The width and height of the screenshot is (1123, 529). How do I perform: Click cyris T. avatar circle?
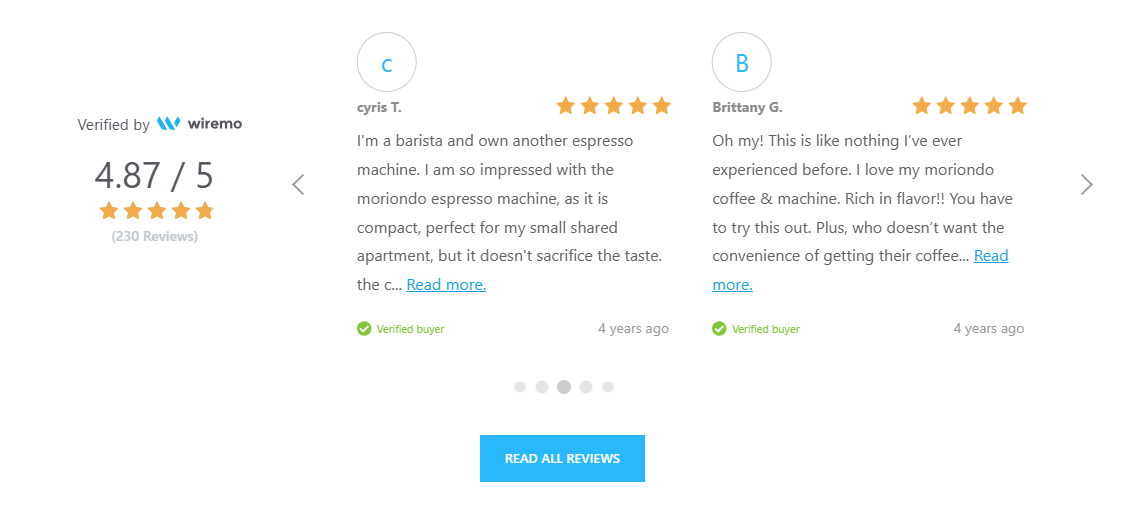387,62
